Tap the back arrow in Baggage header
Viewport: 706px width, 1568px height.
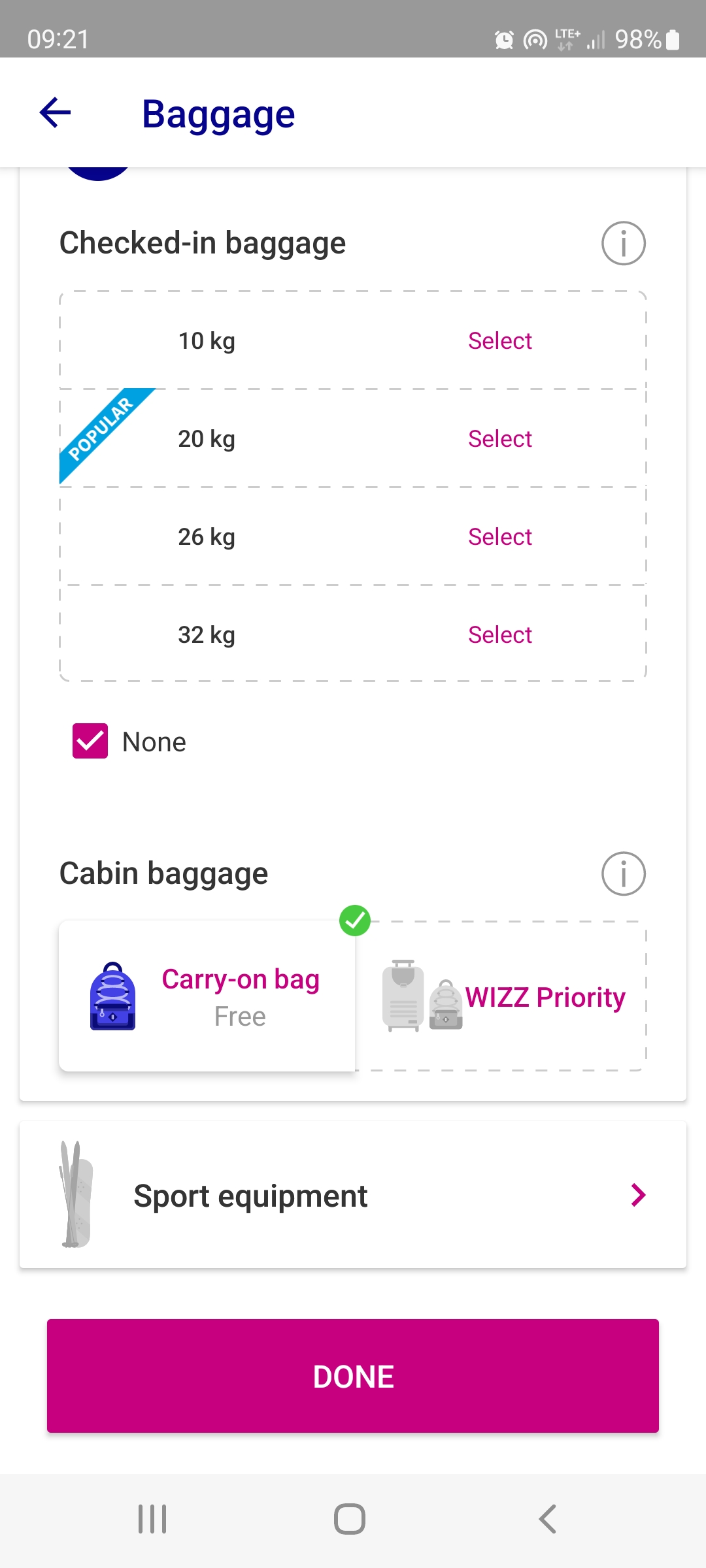56,113
